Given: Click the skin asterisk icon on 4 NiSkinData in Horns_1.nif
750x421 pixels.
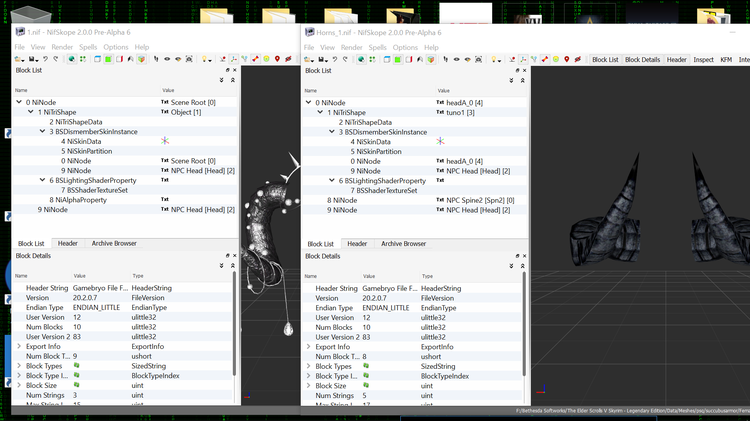Looking at the screenshot, I should click(440, 141).
